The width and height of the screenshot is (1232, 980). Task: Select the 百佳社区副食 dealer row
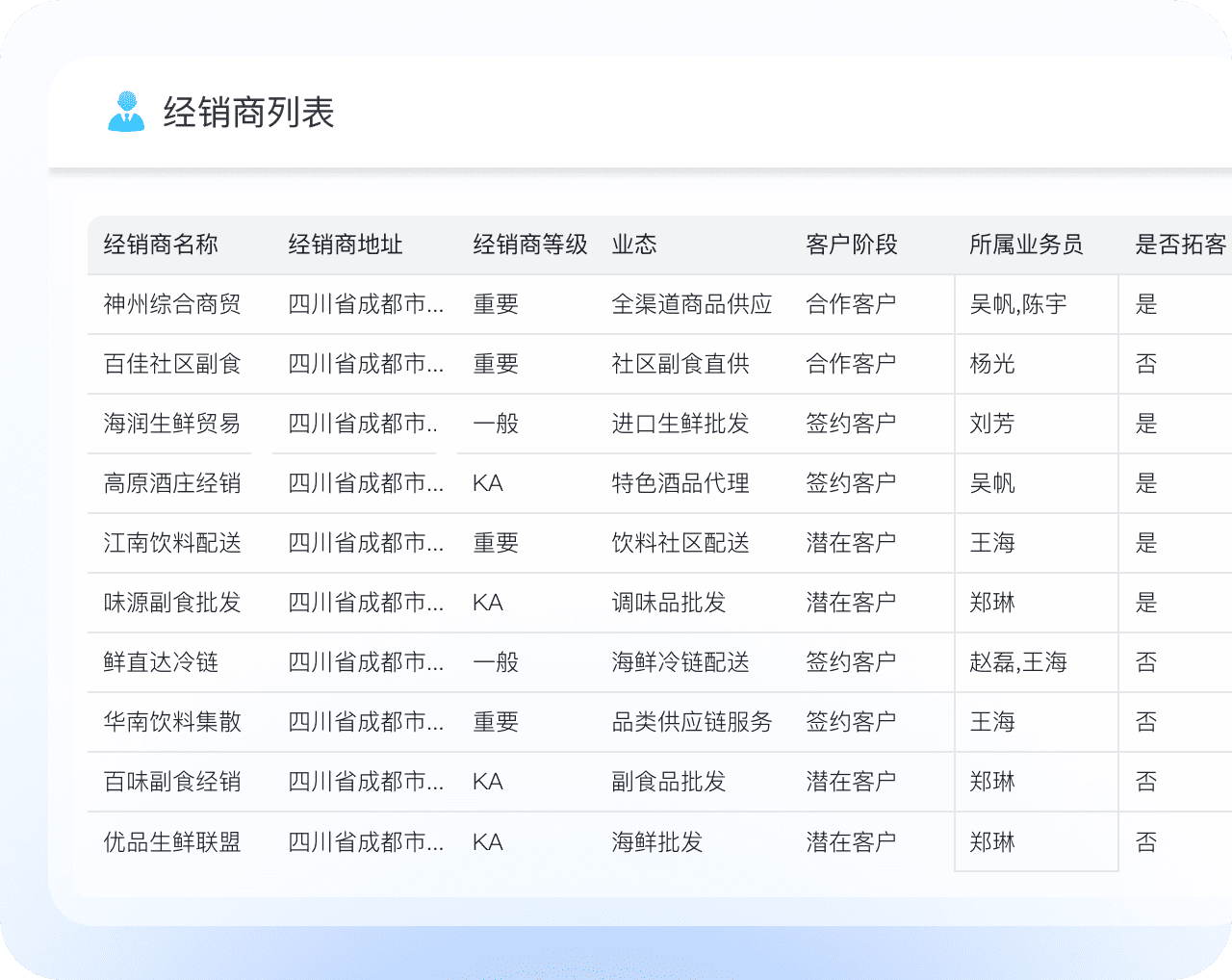[x=172, y=364]
